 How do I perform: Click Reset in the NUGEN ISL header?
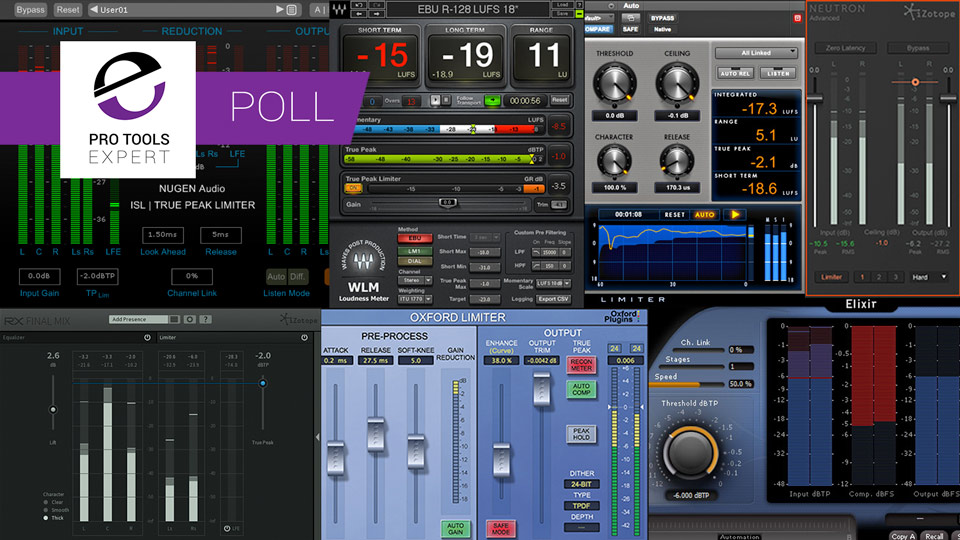point(67,10)
